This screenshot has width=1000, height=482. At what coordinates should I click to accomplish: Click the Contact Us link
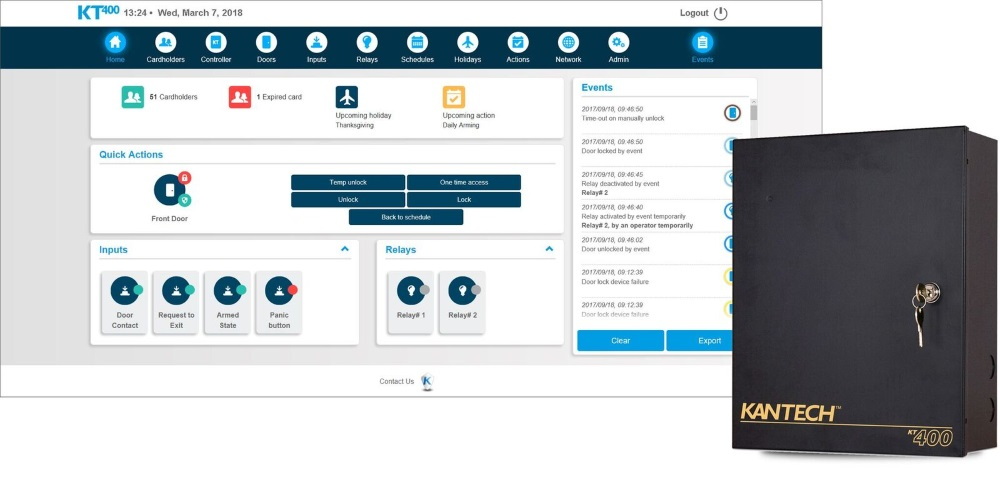(x=396, y=381)
